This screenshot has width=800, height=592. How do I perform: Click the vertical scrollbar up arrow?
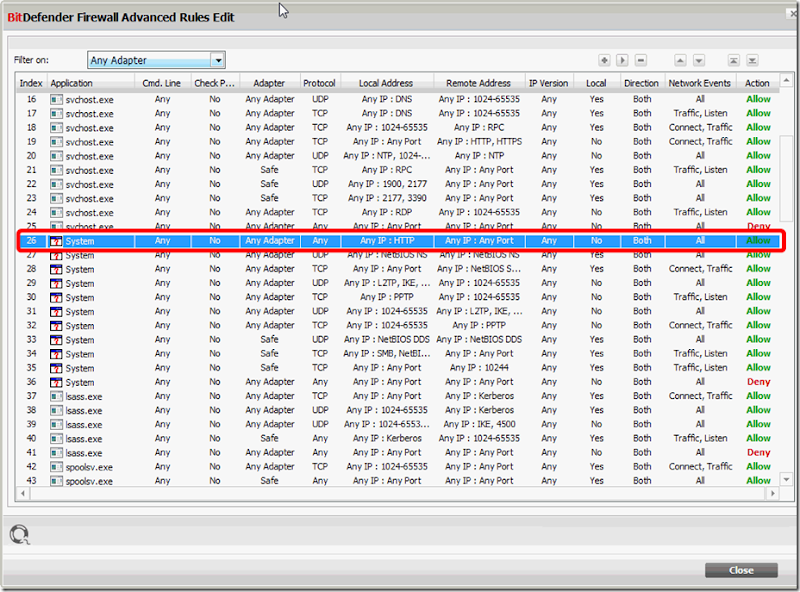point(786,80)
